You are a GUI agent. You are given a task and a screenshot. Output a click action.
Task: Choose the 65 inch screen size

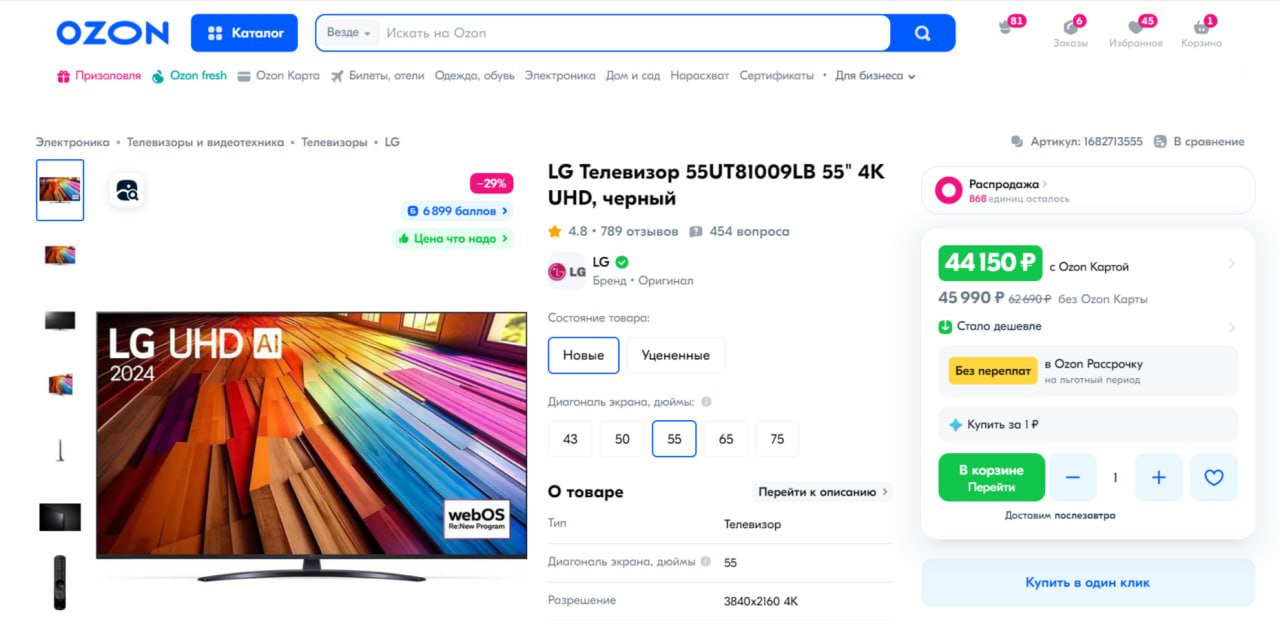pos(725,439)
